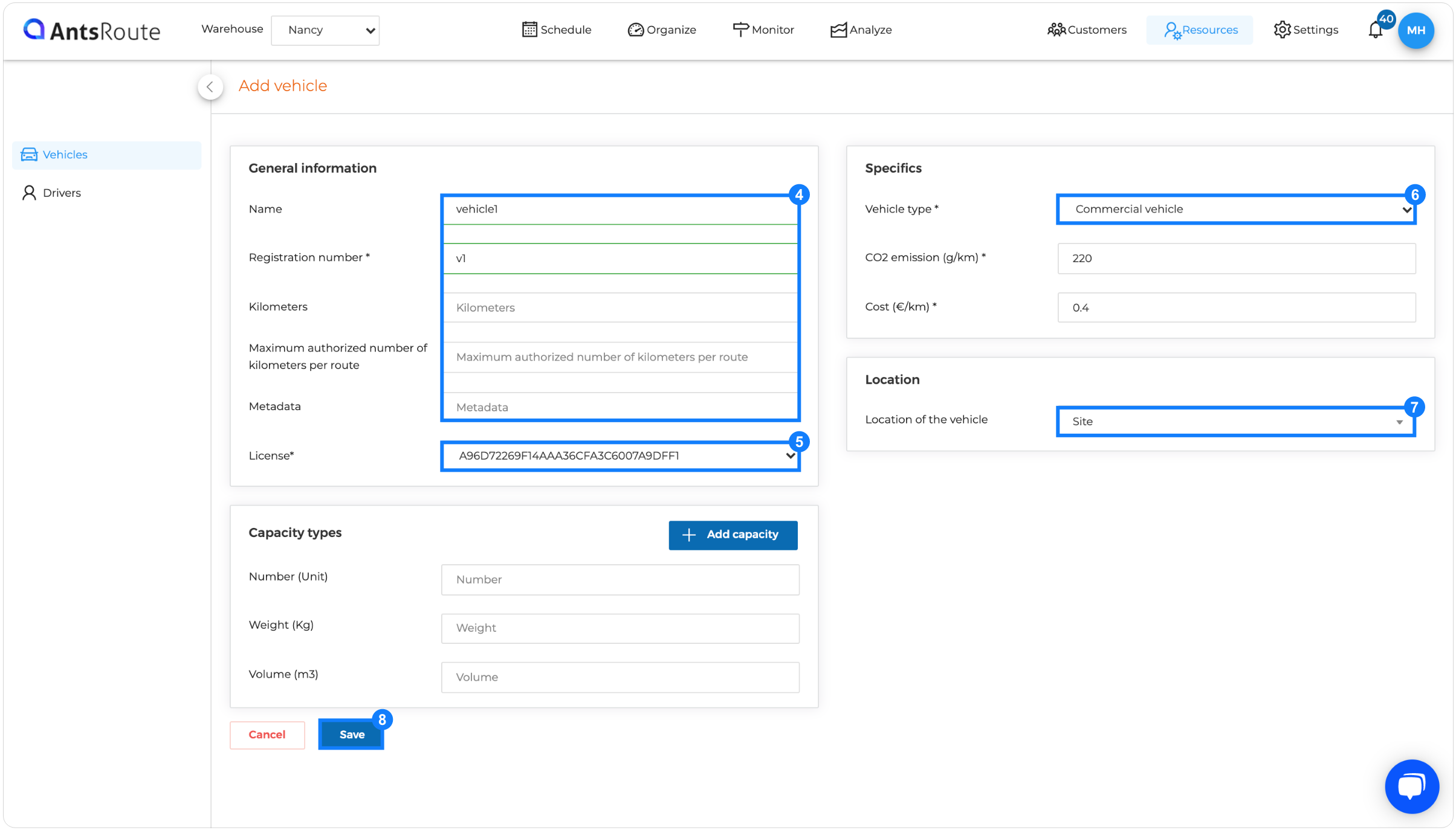Viewport: 1456px width, 830px height.
Task: Open the Warehouse Nancy dropdown
Action: pos(325,30)
